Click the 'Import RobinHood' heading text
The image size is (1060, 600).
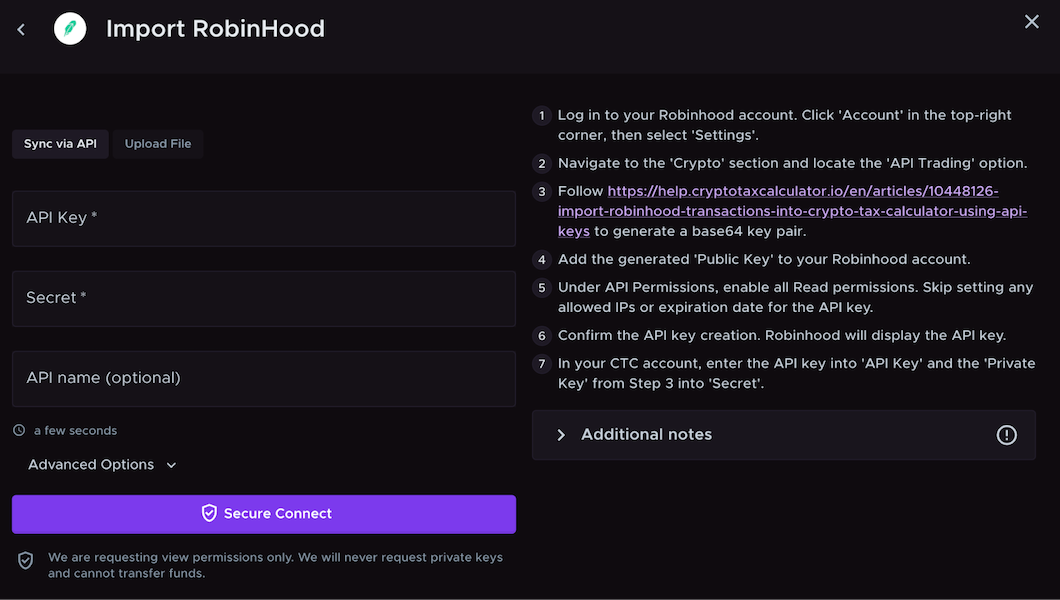click(216, 29)
